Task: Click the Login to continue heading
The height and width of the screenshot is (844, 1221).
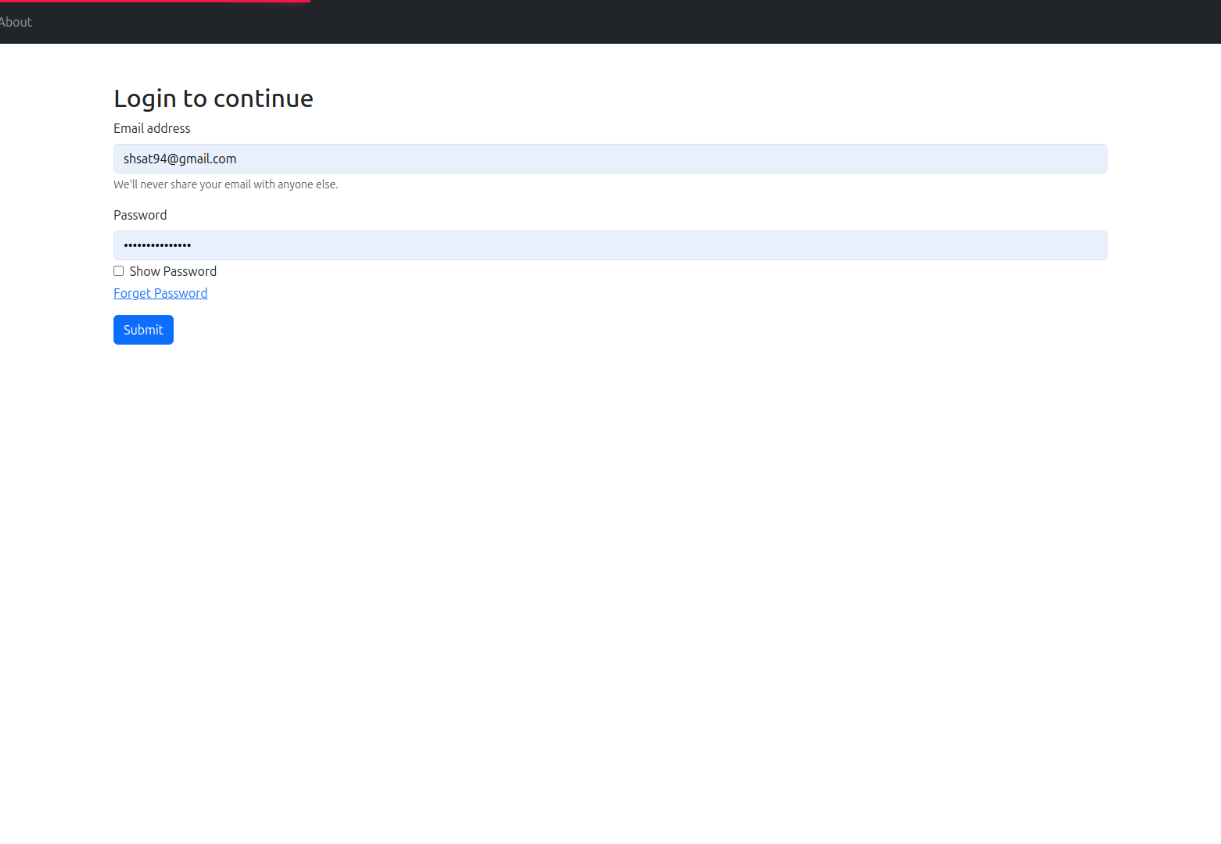Action: click(213, 98)
